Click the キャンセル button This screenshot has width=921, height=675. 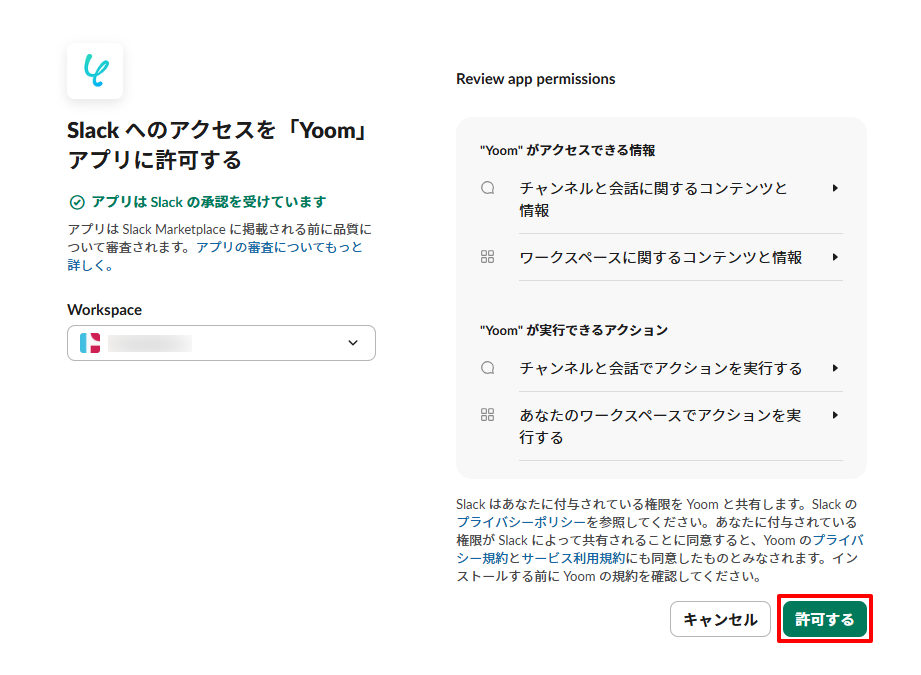(x=720, y=619)
